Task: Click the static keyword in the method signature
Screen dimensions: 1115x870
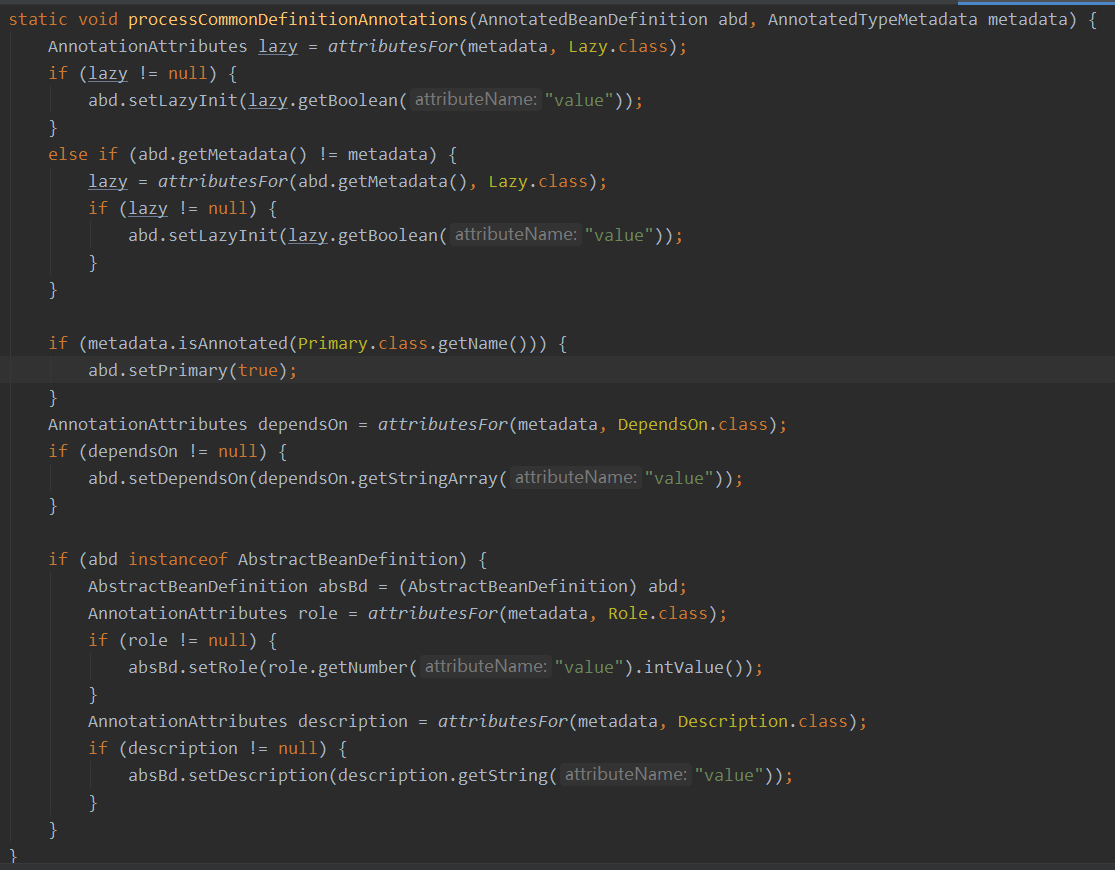Action: 38,19
